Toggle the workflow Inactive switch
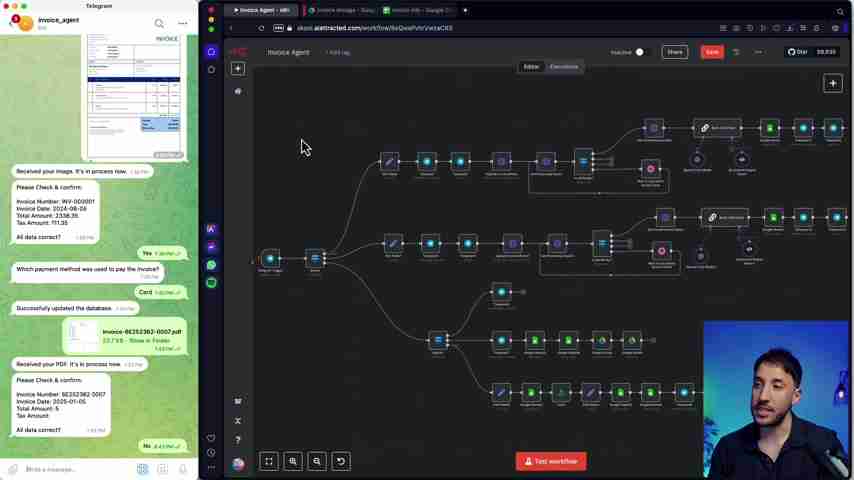Screen dimensions: 854x480 point(639,52)
